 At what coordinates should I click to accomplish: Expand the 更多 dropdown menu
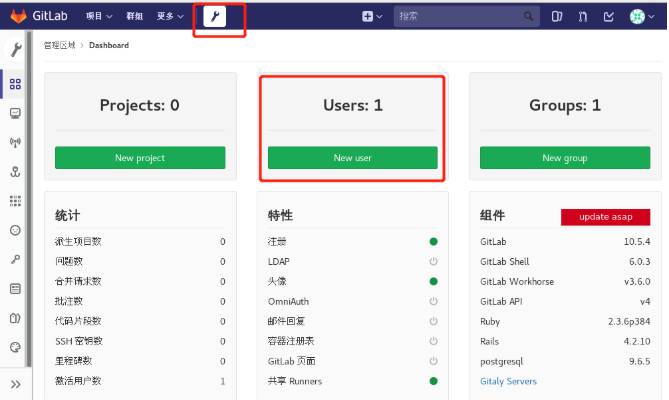[x=170, y=16]
